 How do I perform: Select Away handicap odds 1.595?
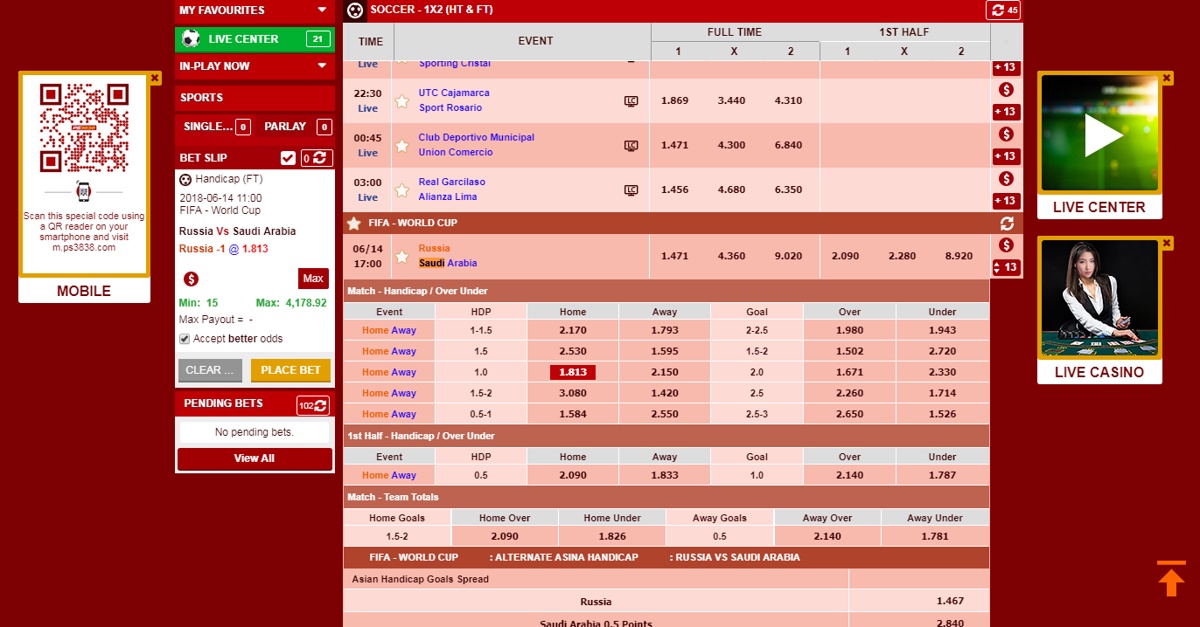point(665,351)
